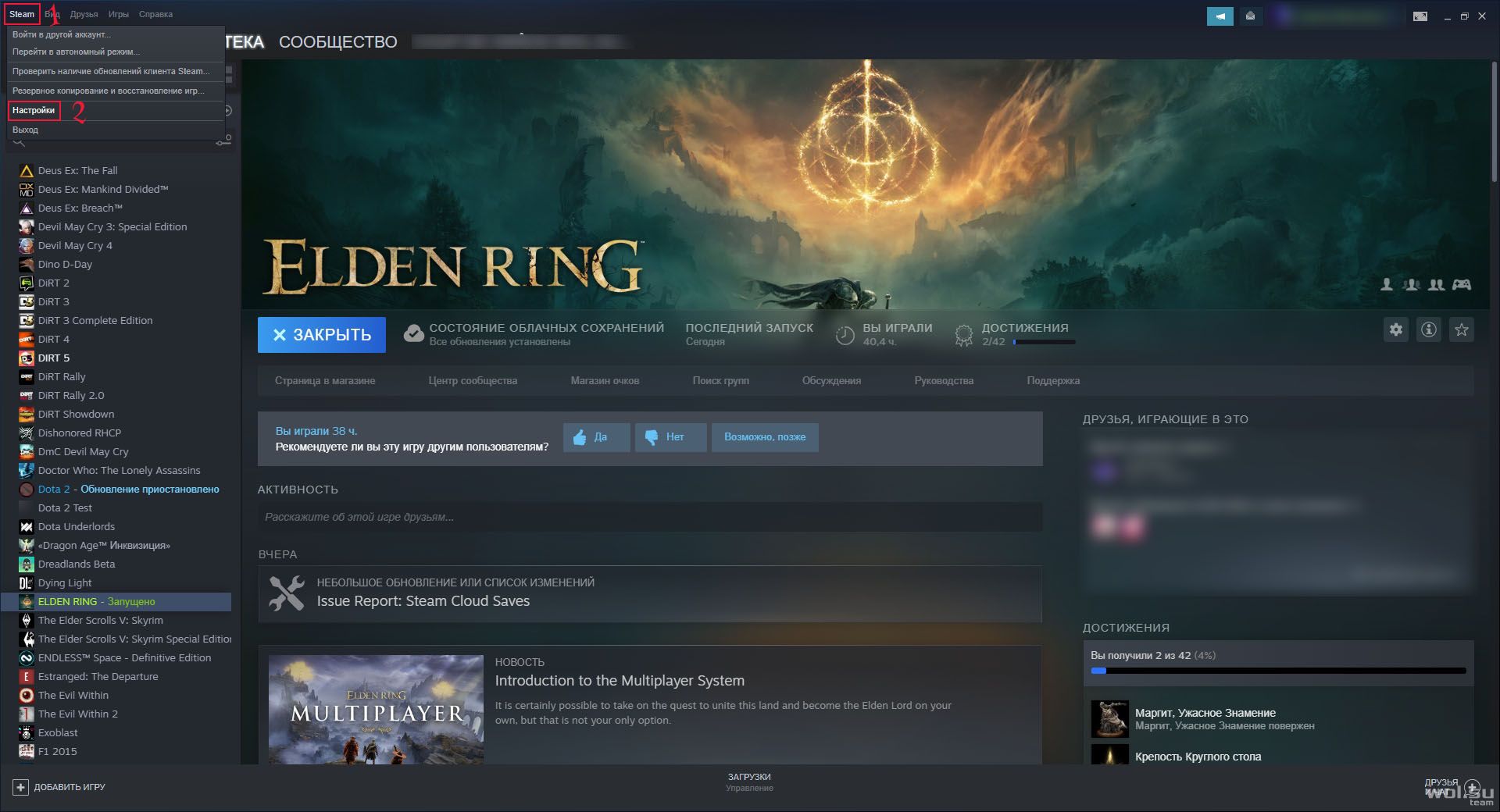This screenshot has height=812, width=1500.
Task: Focus the activity text field
Action: (650, 517)
